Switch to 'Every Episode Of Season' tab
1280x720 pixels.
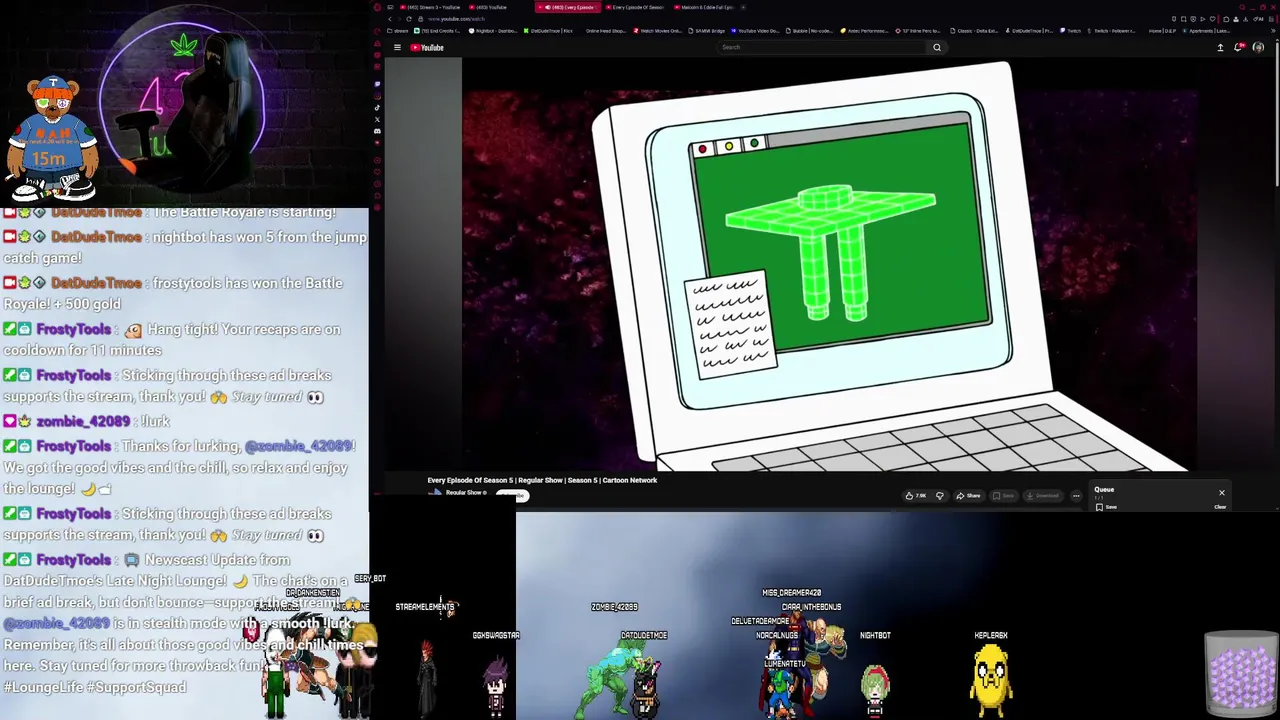pyautogui.click(x=635, y=7)
